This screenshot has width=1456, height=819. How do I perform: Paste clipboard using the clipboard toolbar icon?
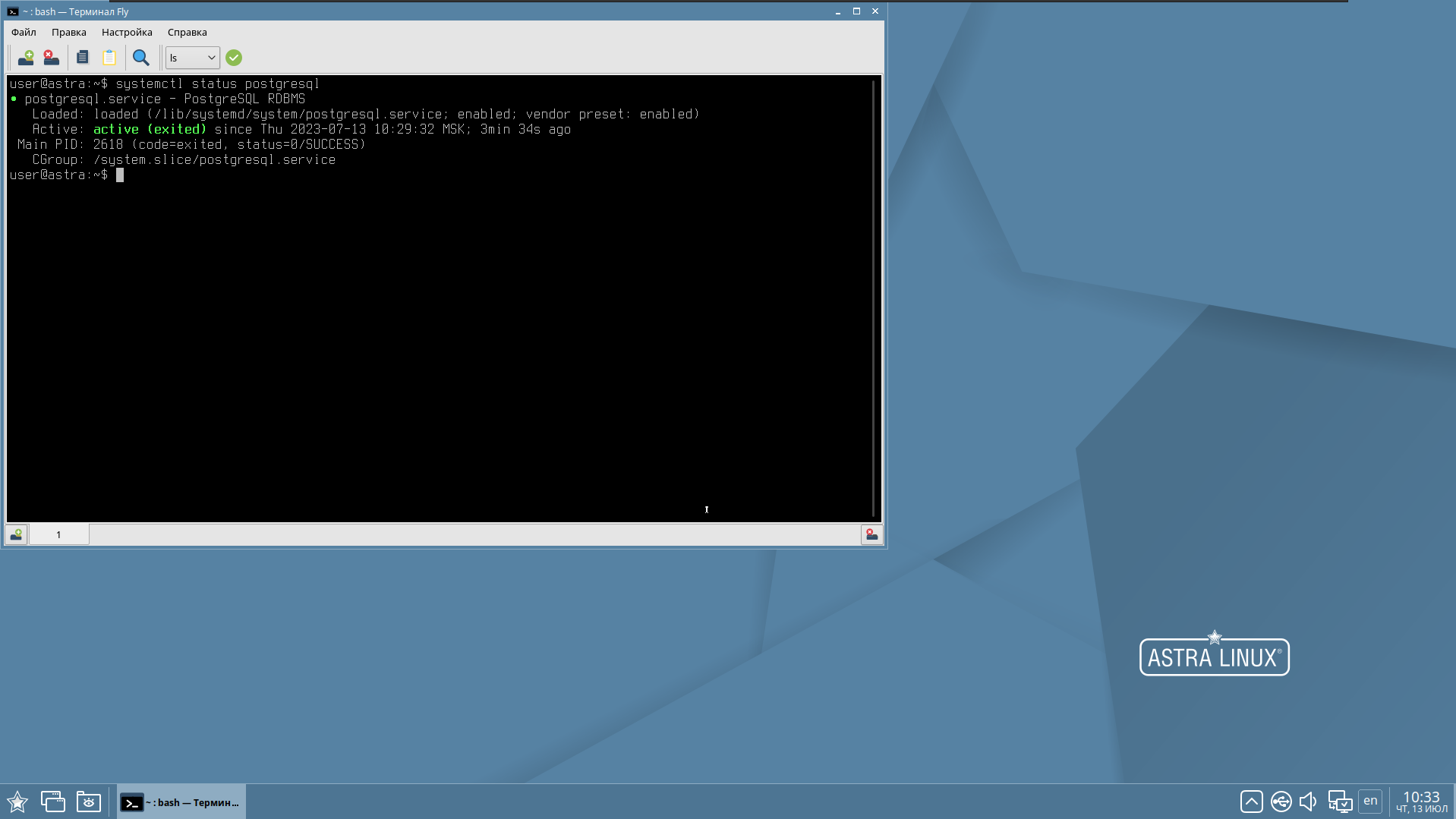109,58
